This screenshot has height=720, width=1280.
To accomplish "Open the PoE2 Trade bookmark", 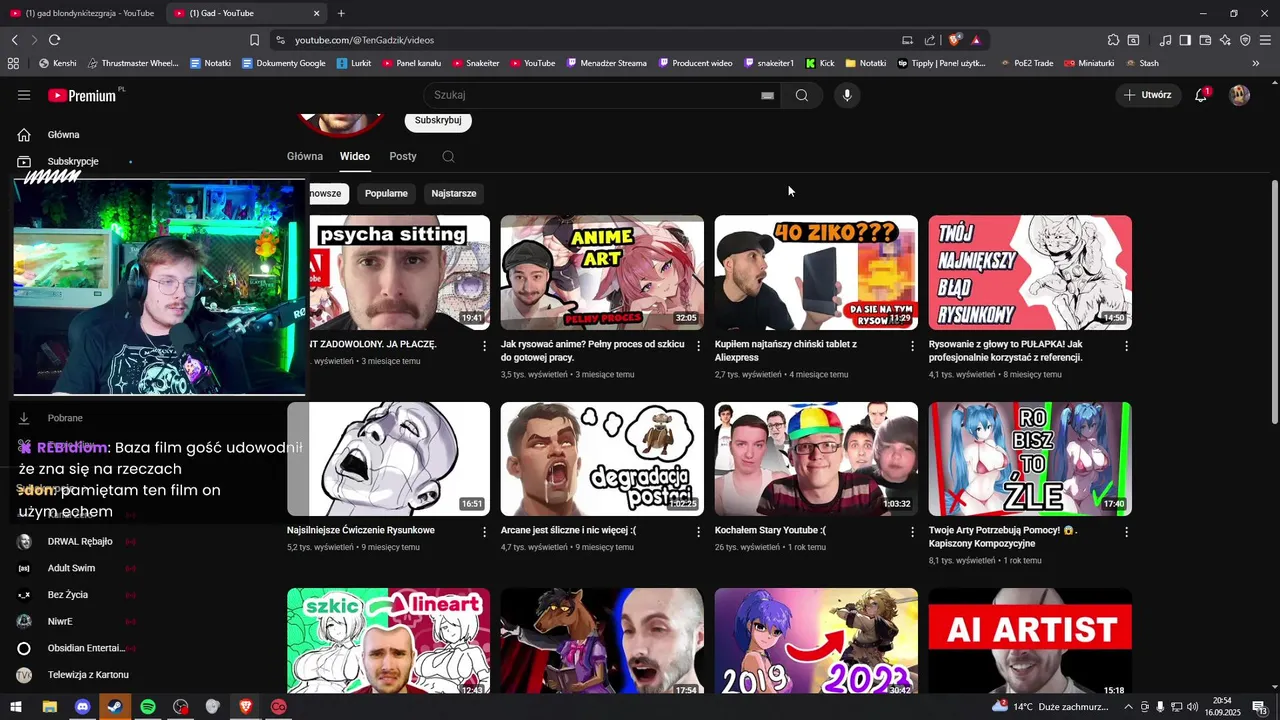I will tap(1026, 63).
